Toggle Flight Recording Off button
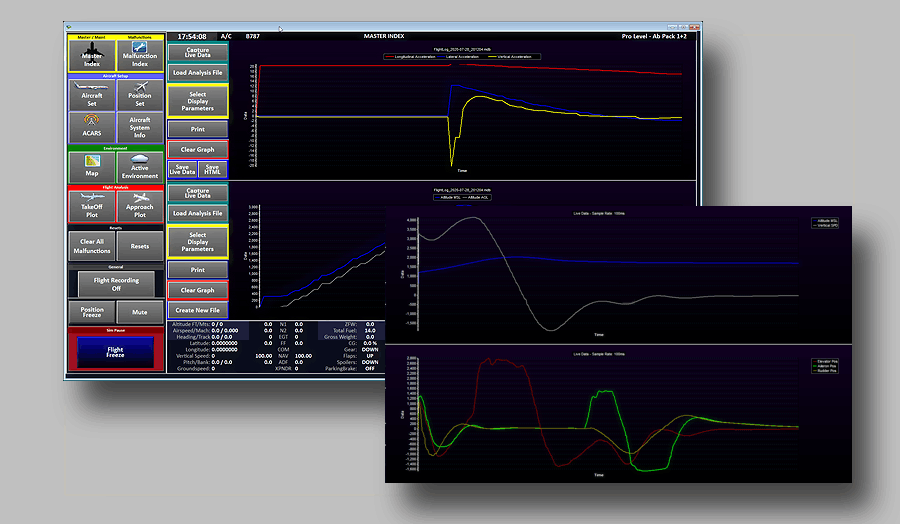This screenshot has height=524, width=900. [x=116, y=284]
